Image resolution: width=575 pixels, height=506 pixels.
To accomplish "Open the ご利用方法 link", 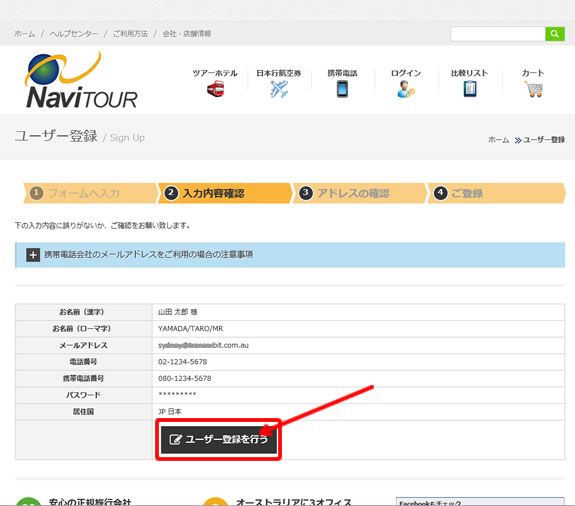I will tap(130, 34).
